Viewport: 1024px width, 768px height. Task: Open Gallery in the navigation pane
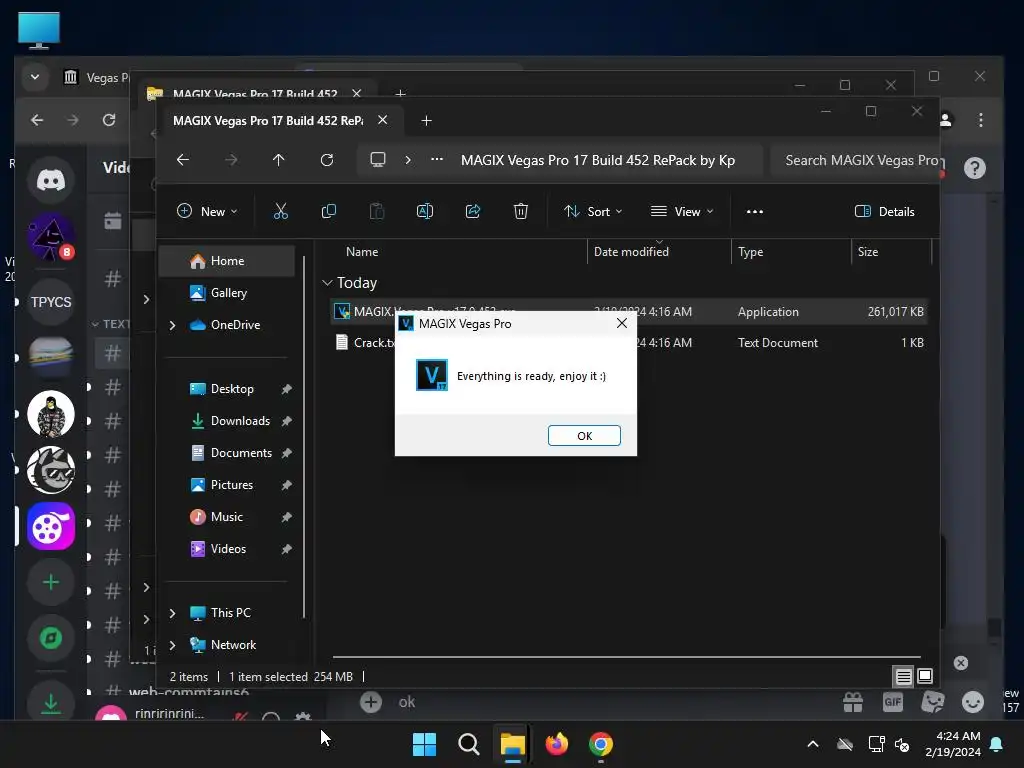[x=229, y=293]
